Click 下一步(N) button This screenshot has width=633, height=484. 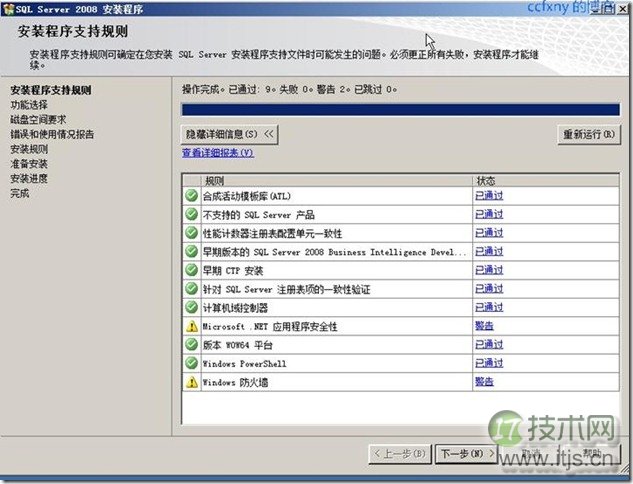click(x=467, y=454)
